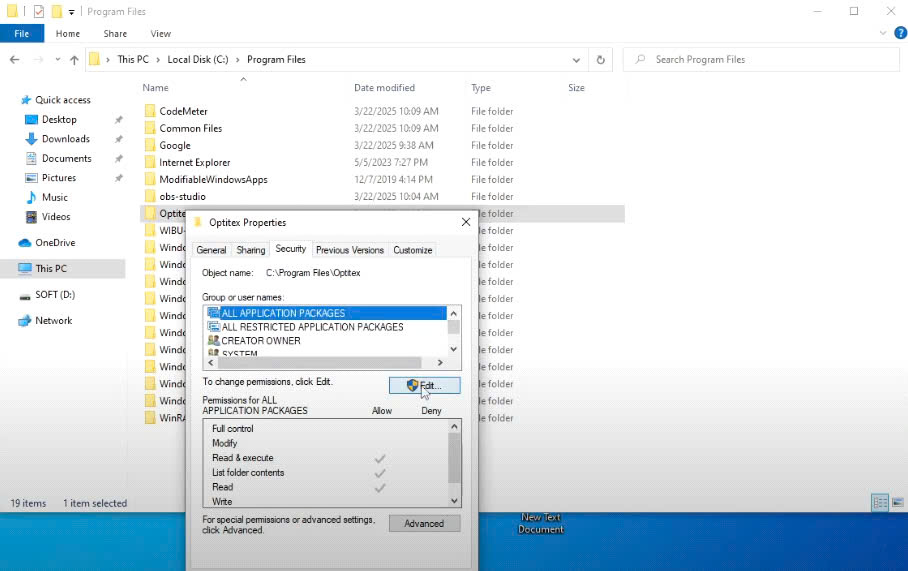Screen dimensions: 908x571
Task: Open OneDrive in the navigation pane
Action: tap(55, 243)
